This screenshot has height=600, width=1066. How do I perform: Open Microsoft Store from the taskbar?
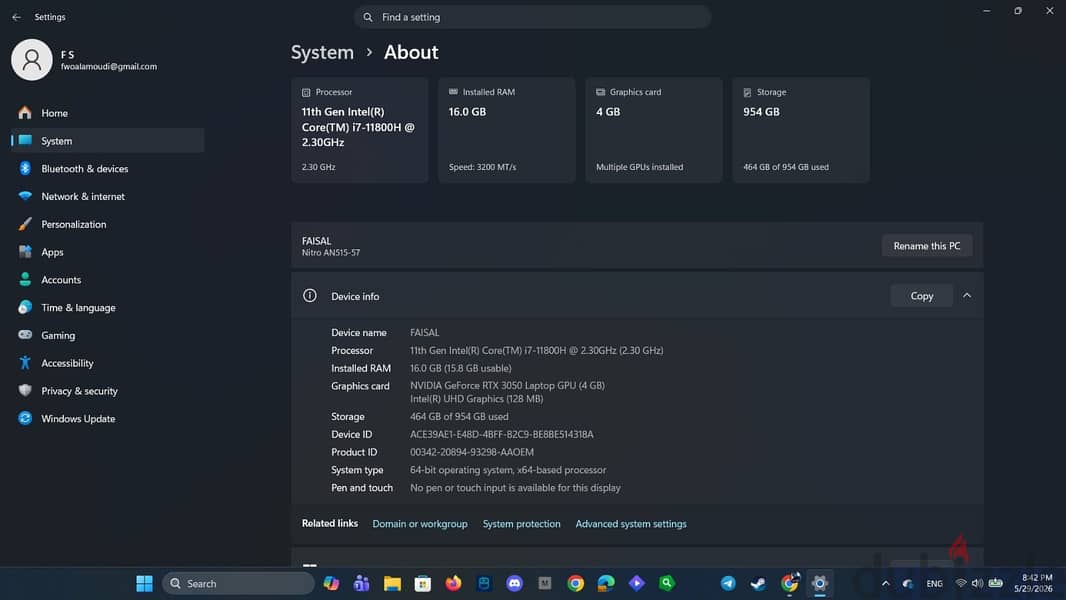point(423,584)
